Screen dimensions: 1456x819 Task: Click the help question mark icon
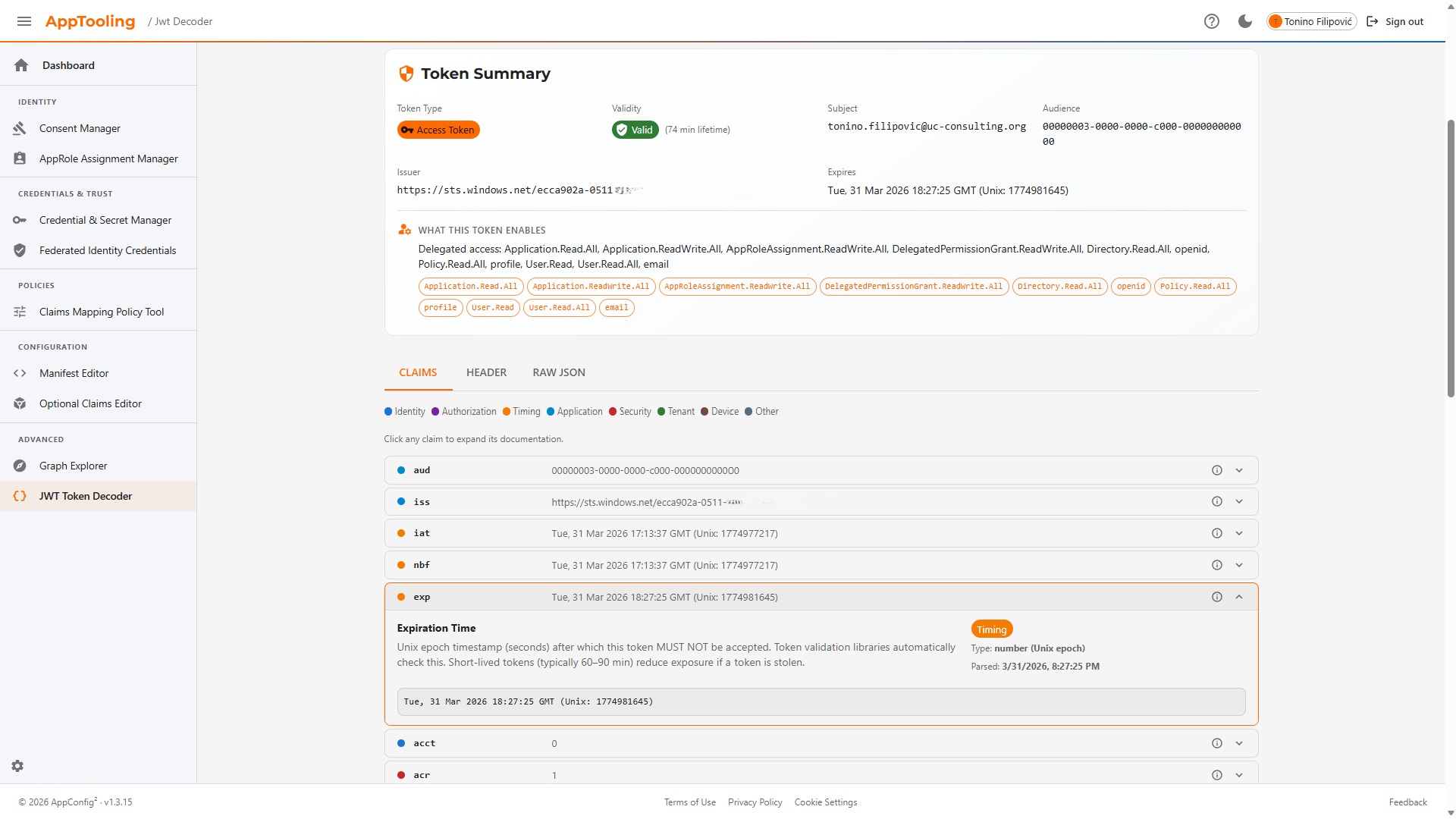(1212, 21)
